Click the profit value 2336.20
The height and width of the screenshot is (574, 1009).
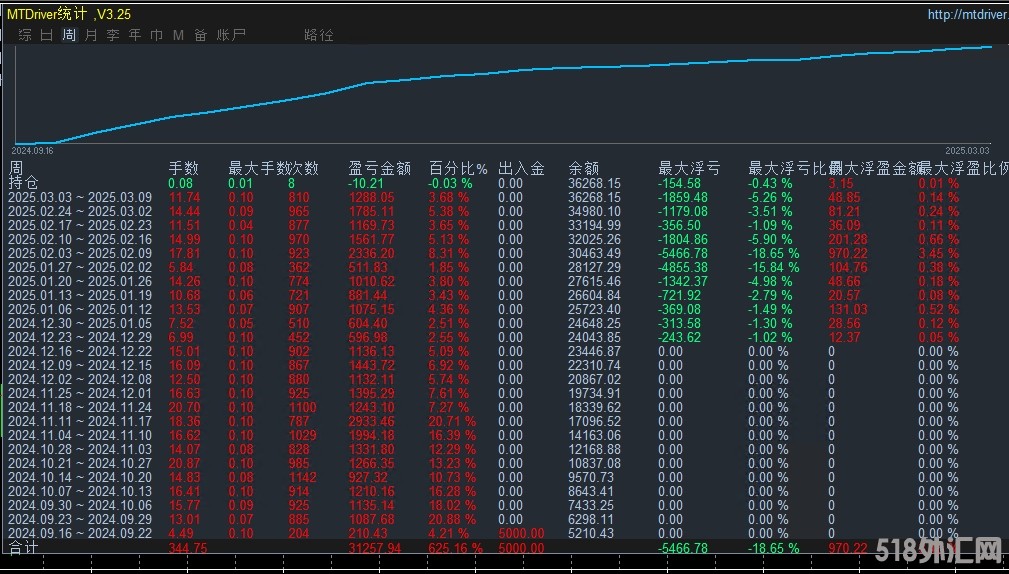pyautogui.click(x=369, y=254)
